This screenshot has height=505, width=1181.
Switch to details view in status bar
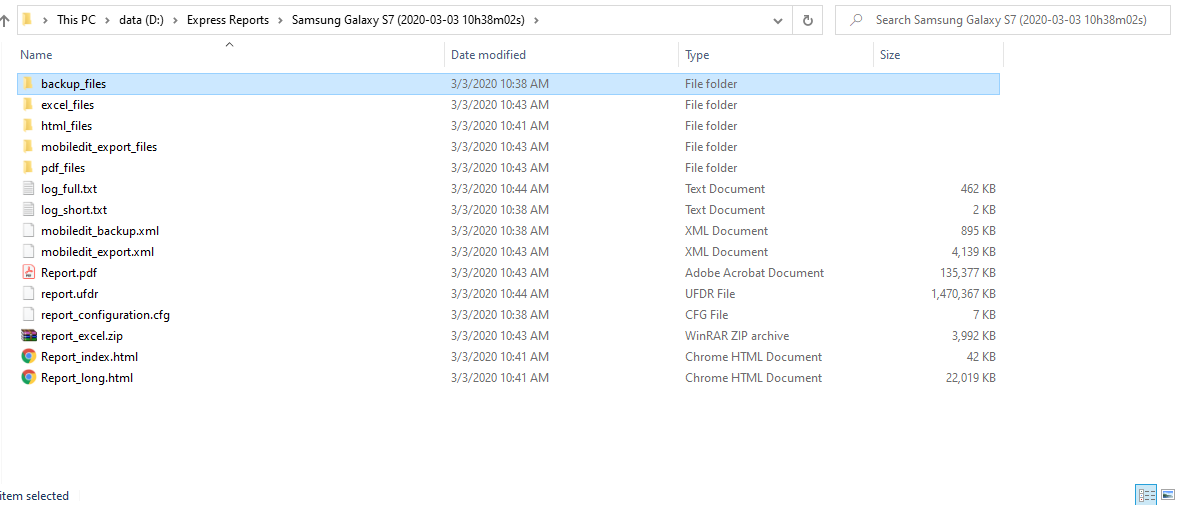1146,494
